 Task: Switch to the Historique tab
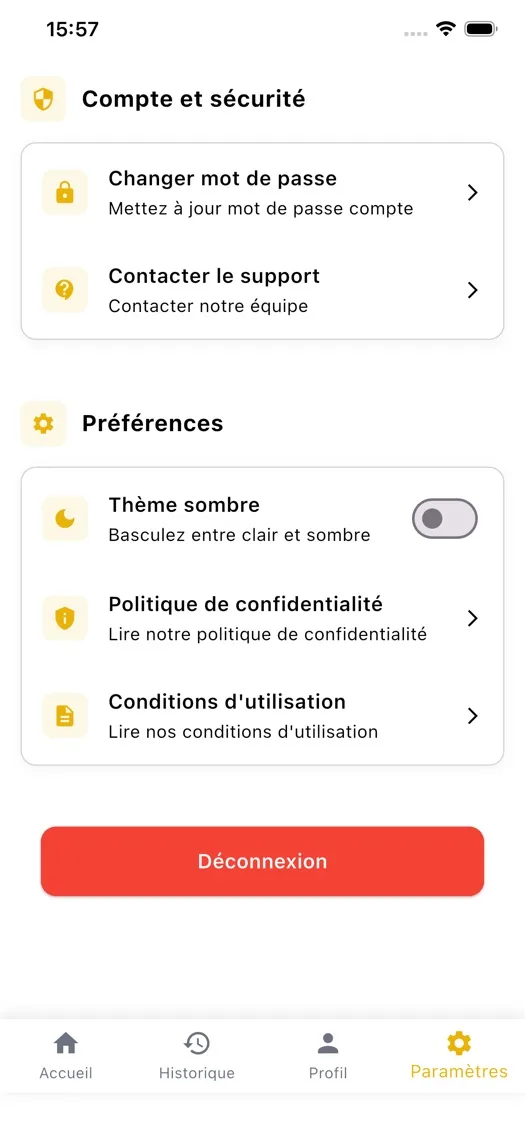[x=197, y=1056]
